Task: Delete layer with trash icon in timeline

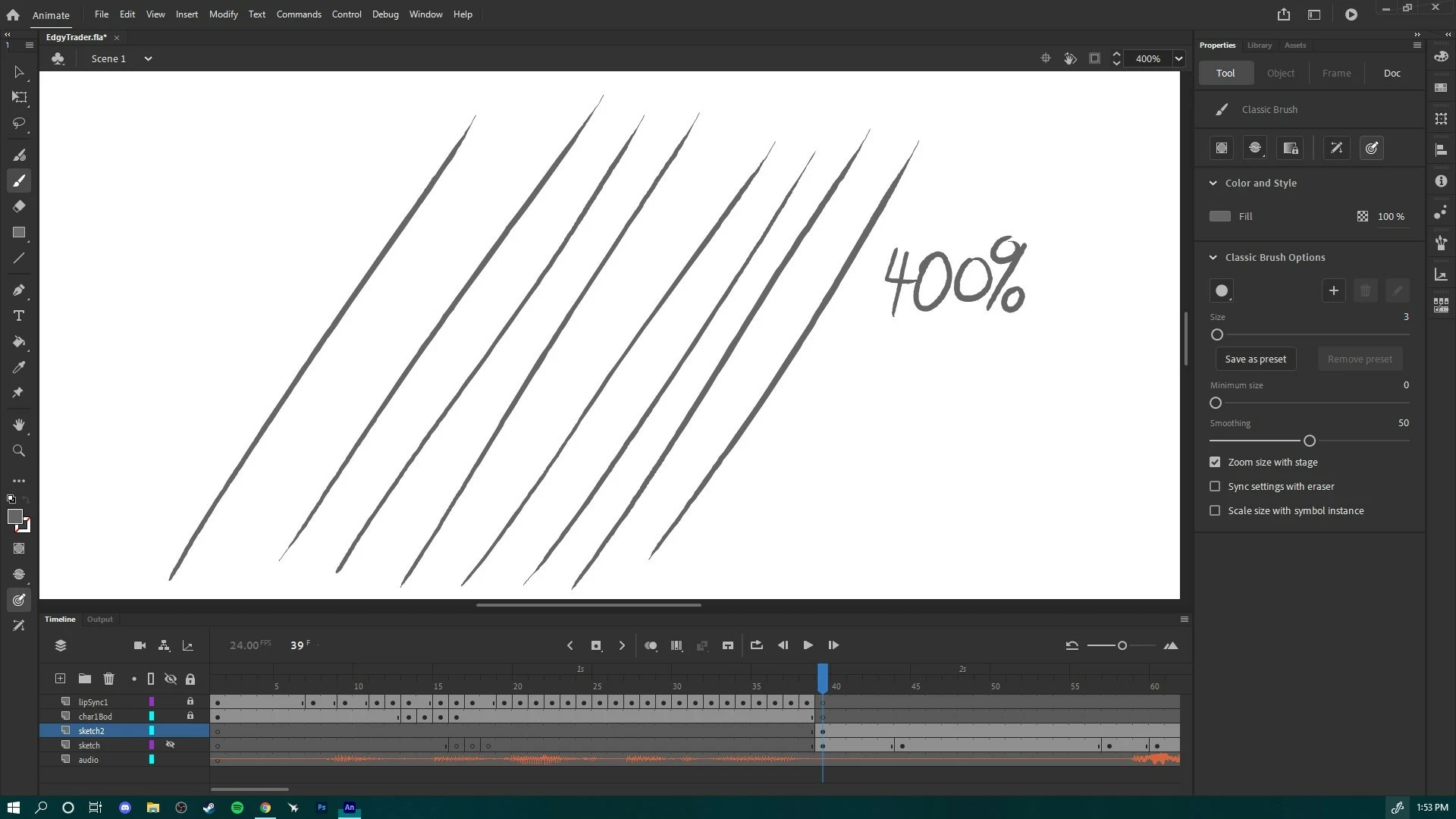Action: [108, 679]
